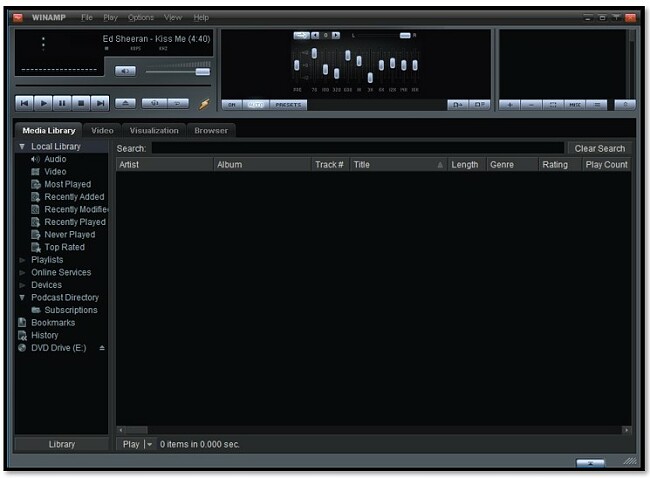Sort by the Artist column header

pos(164,165)
